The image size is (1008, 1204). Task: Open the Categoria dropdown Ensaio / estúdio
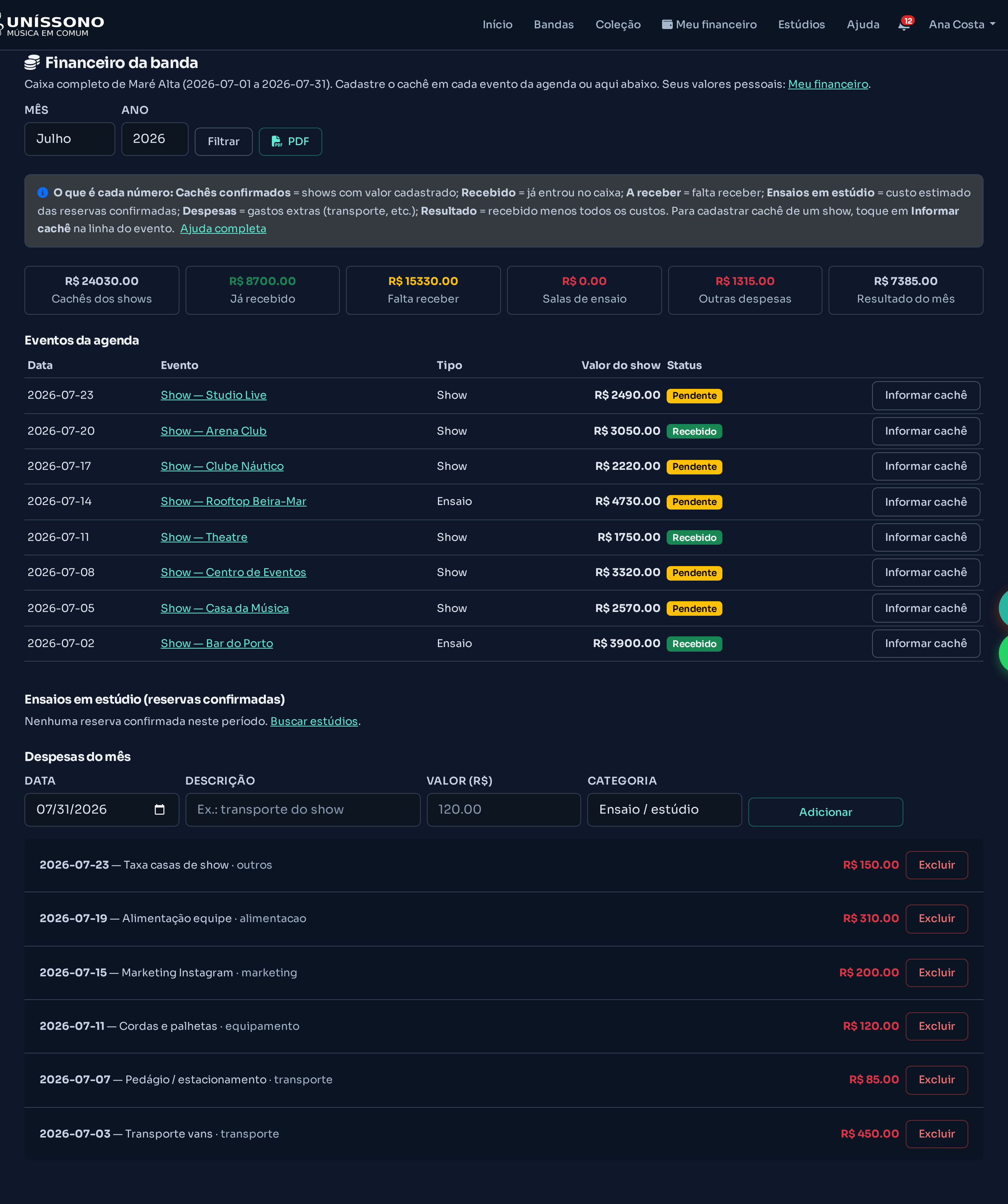[x=664, y=809]
